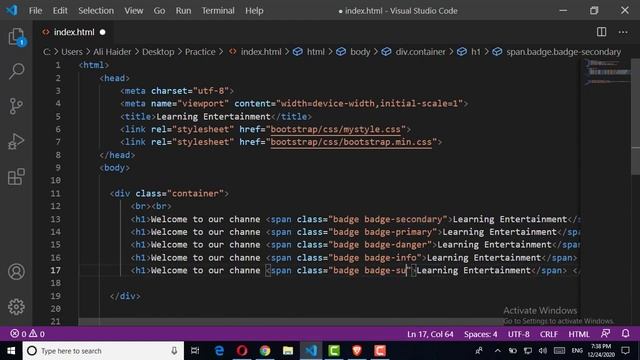
Task: Open the Terminal menu
Action: tap(218, 11)
